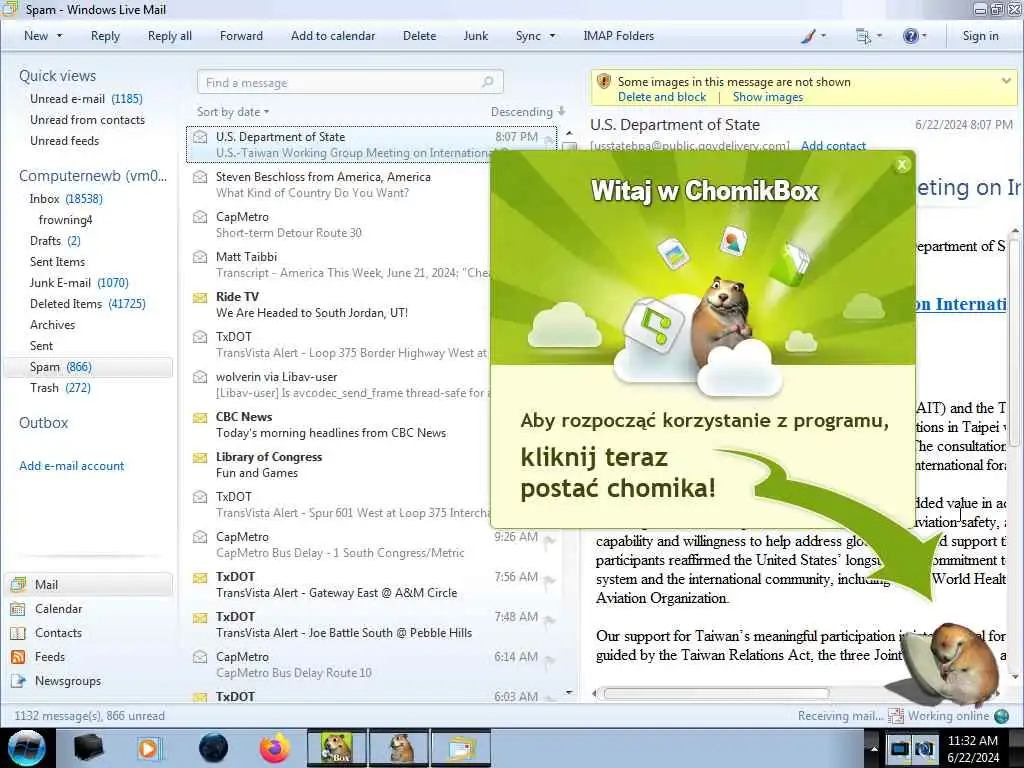Screen dimensions: 1024x768
Task: Click Show images link
Action: point(767,97)
